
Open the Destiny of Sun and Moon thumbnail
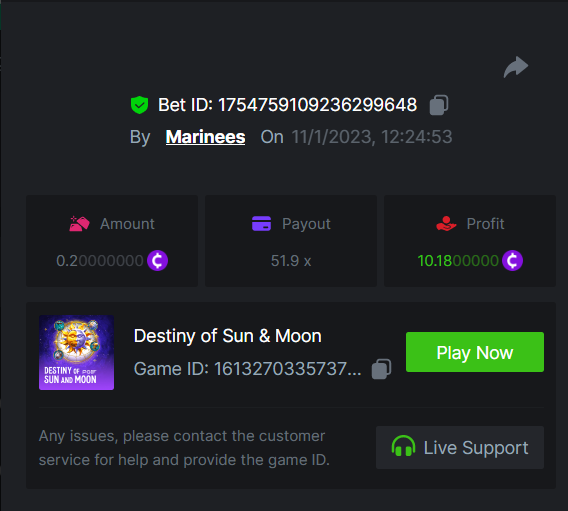[76, 352]
